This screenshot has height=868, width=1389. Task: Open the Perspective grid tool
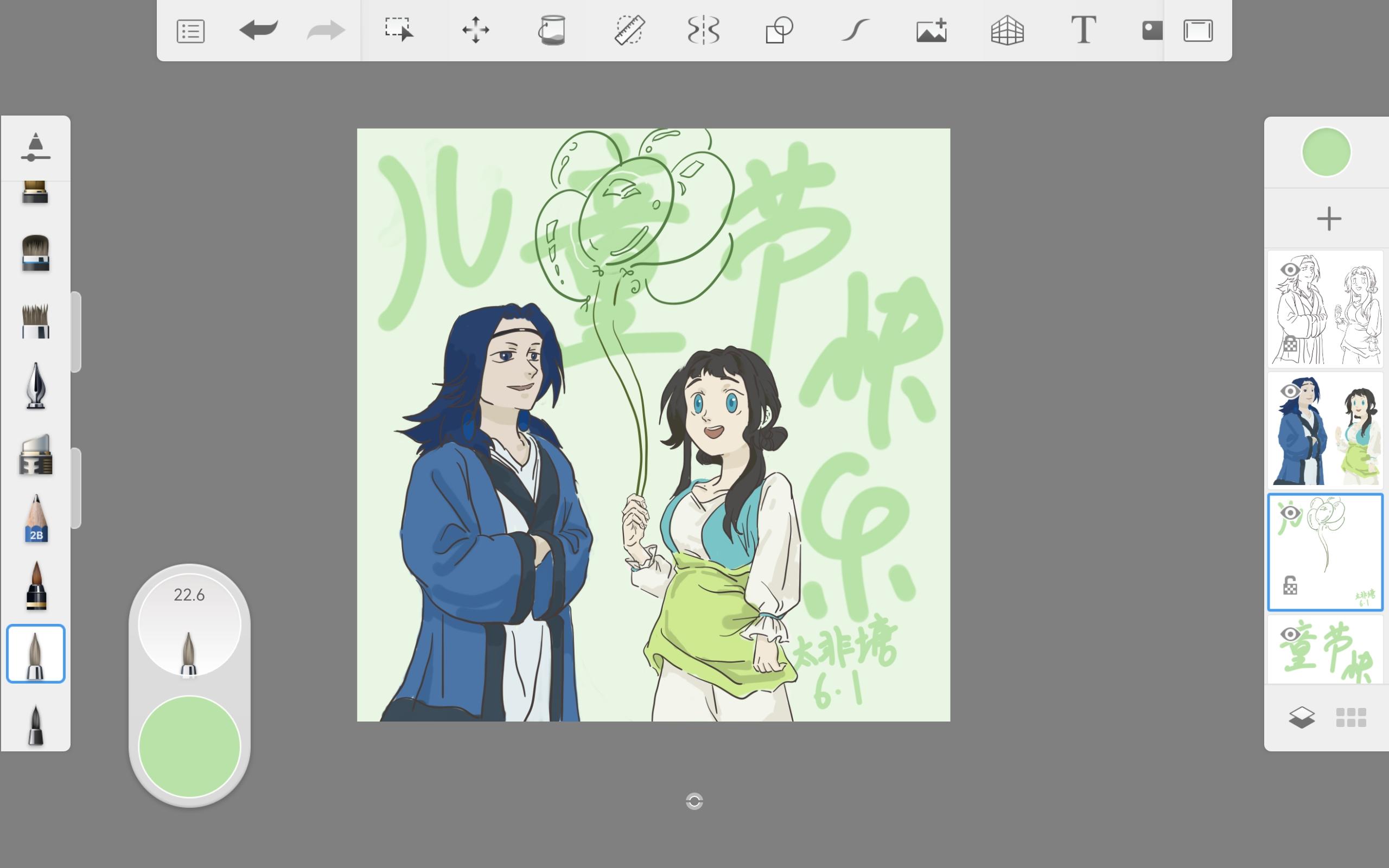click(x=1008, y=30)
